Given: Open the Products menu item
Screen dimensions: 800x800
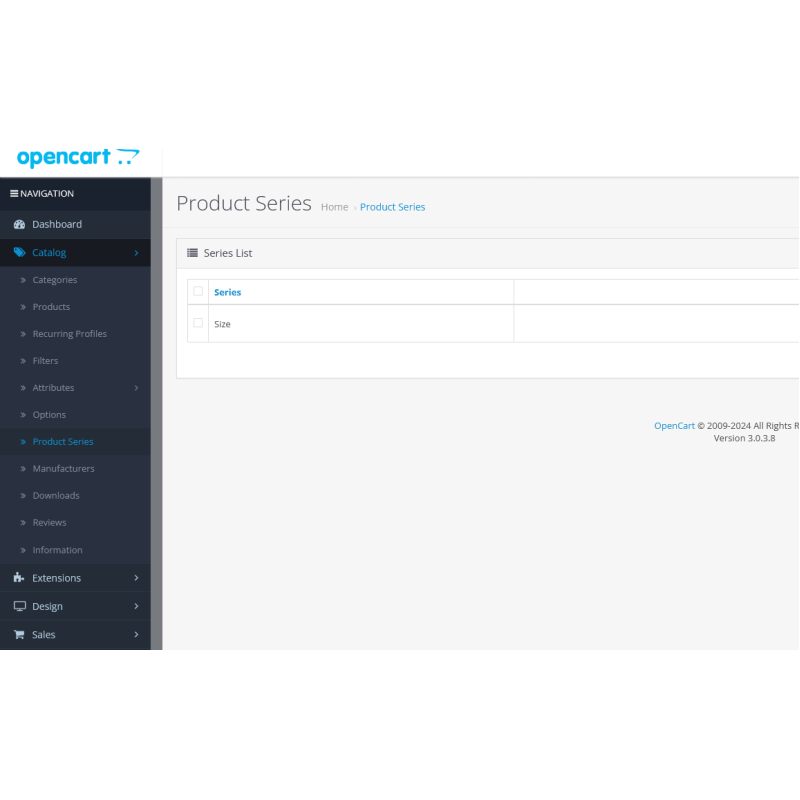Looking at the screenshot, I should click(51, 307).
